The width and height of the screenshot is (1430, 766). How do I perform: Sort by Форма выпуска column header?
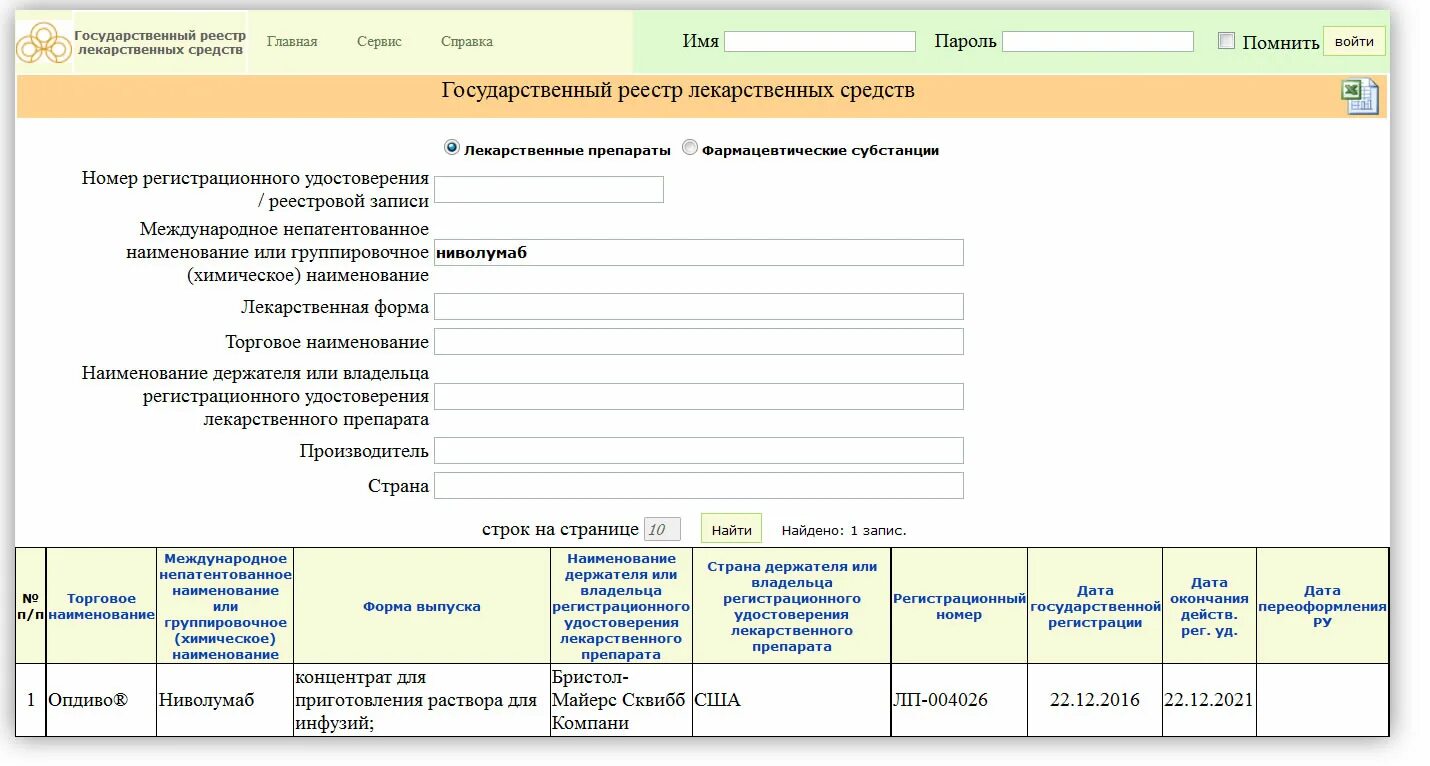point(422,606)
